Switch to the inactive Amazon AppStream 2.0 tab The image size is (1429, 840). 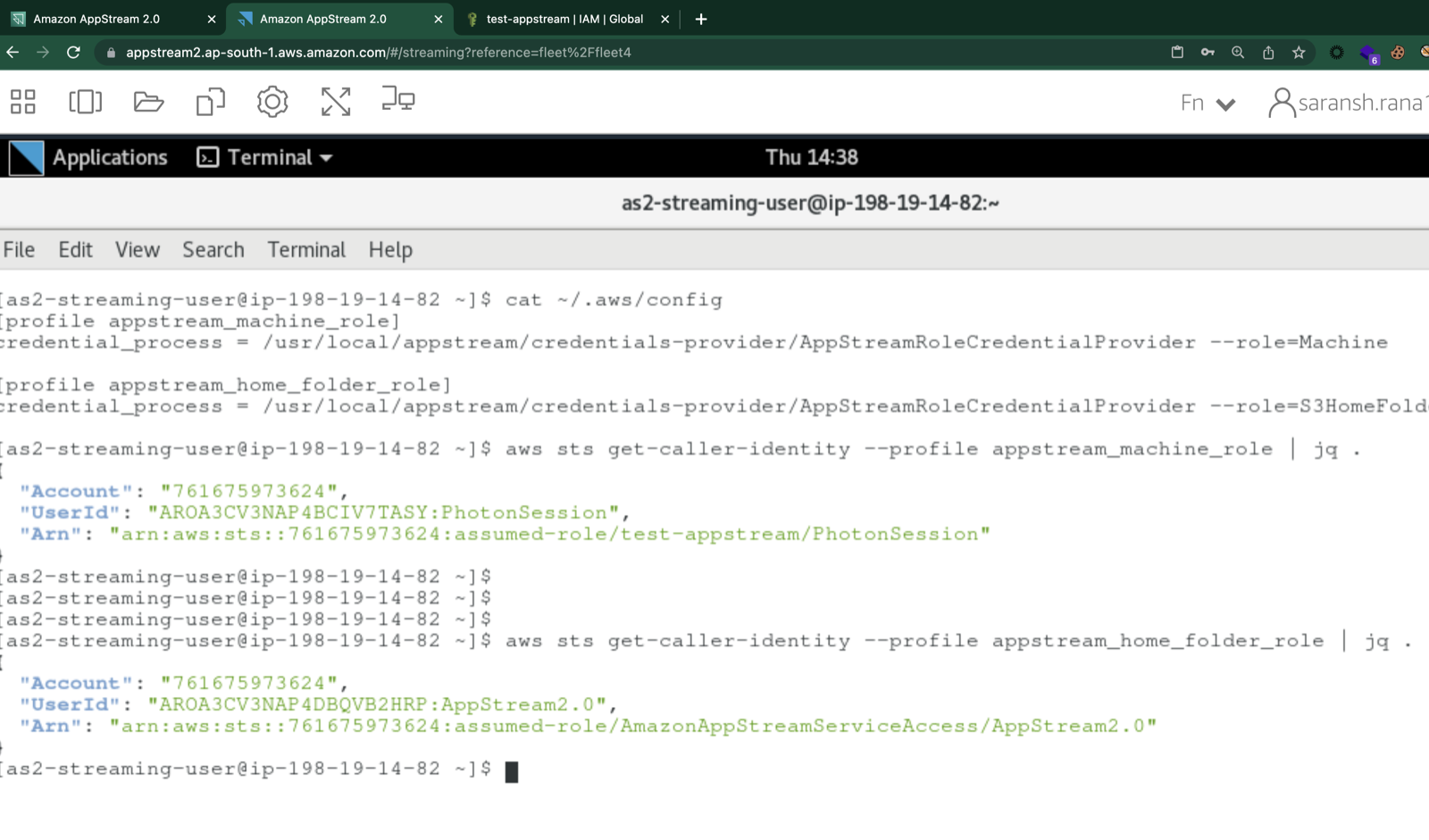click(113, 19)
